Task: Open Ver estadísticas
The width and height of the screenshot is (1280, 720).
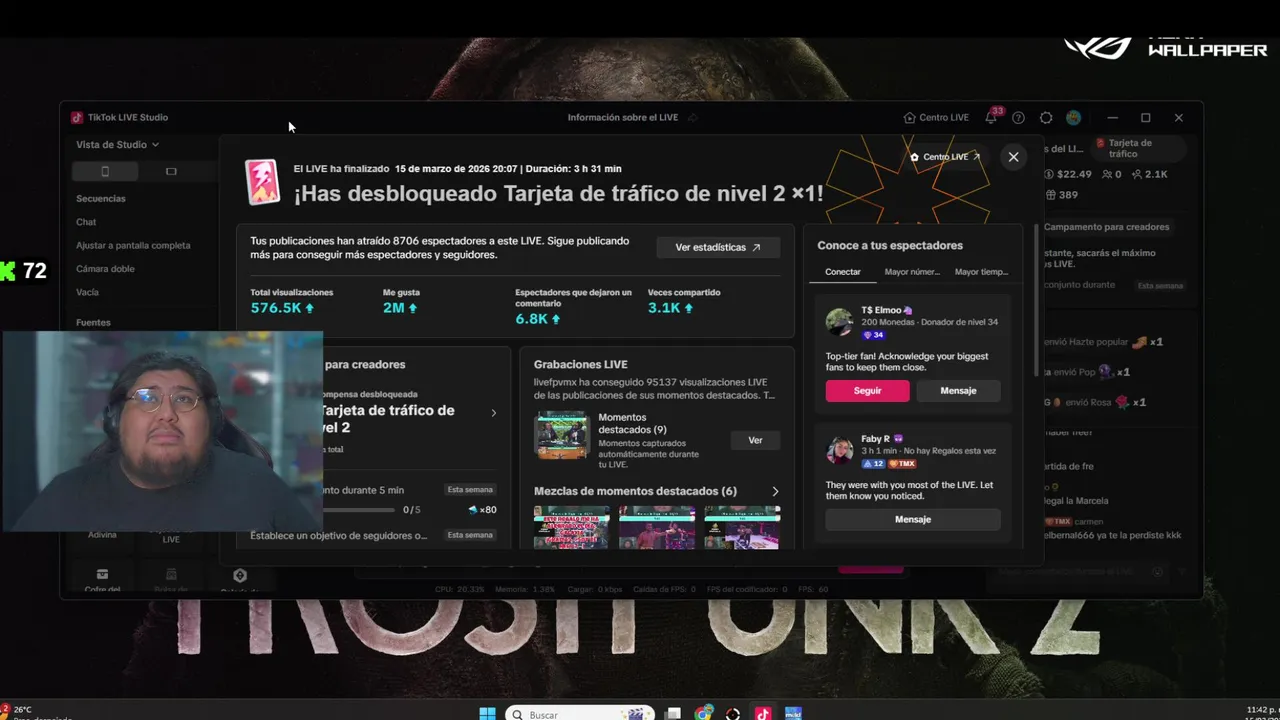Action: tap(718, 247)
